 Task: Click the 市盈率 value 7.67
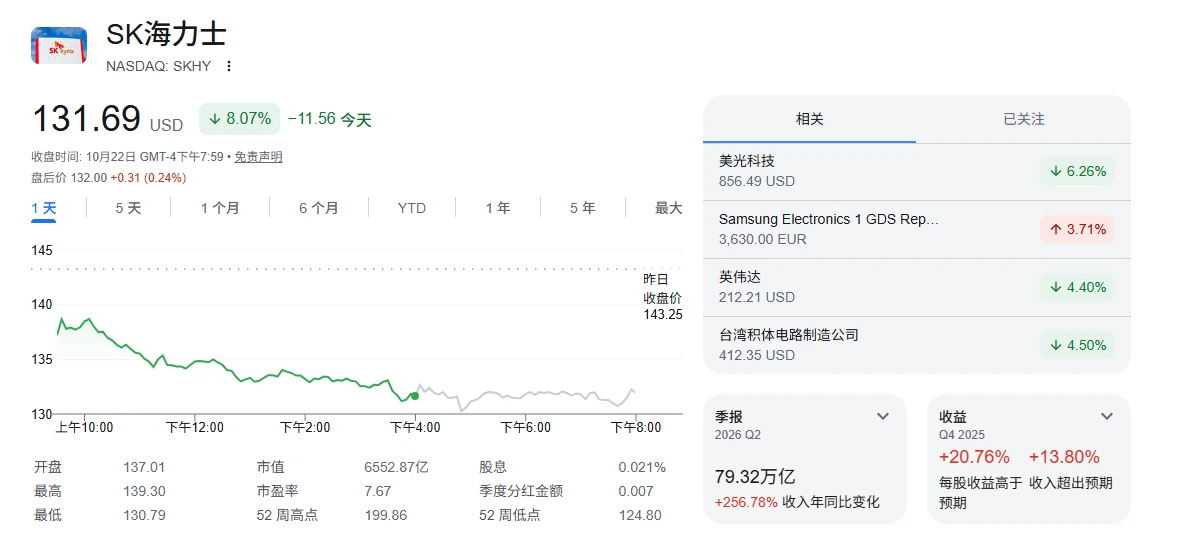point(378,492)
